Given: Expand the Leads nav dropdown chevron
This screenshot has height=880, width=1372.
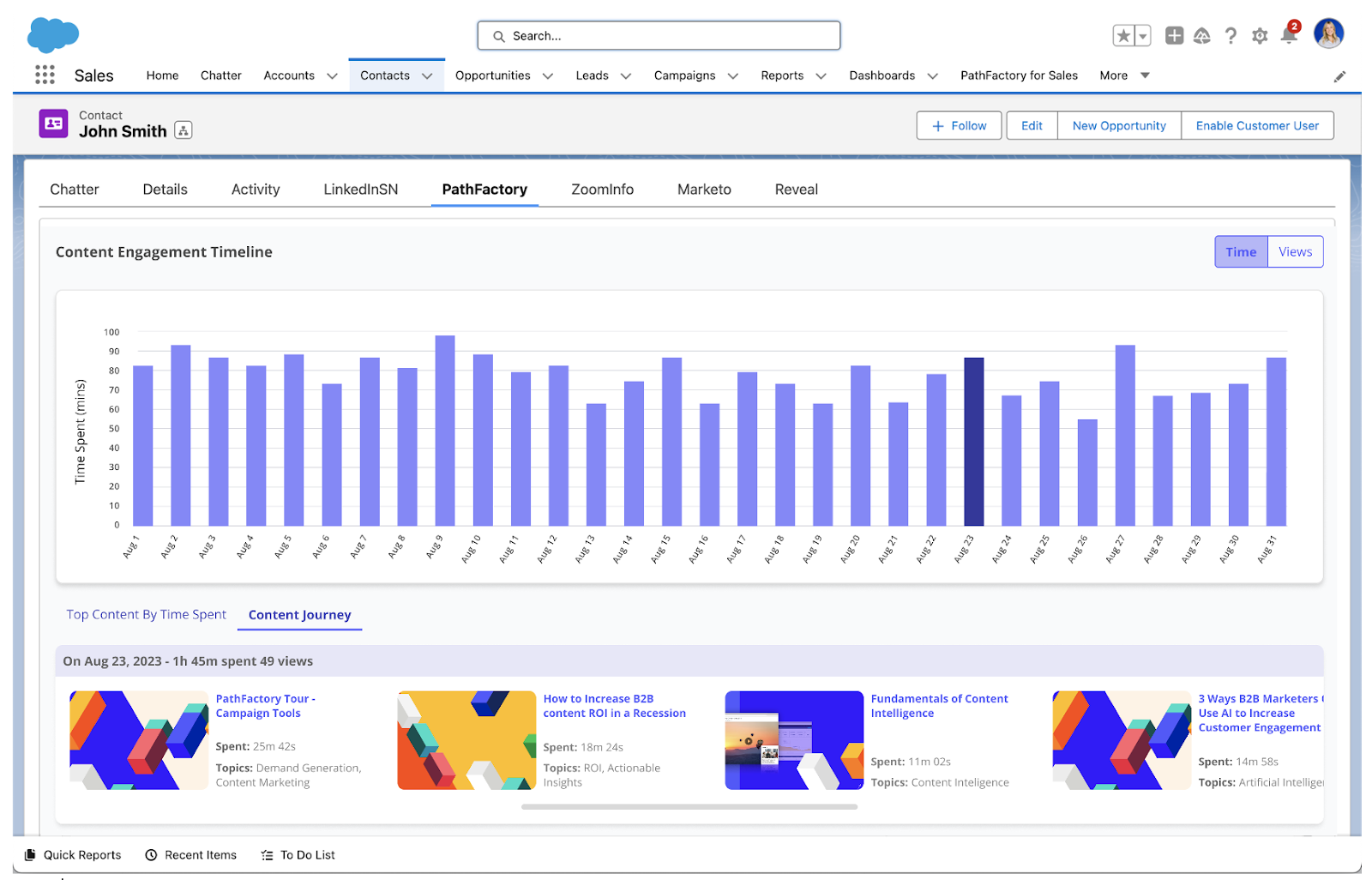Looking at the screenshot, I should [x=626, y=75].
